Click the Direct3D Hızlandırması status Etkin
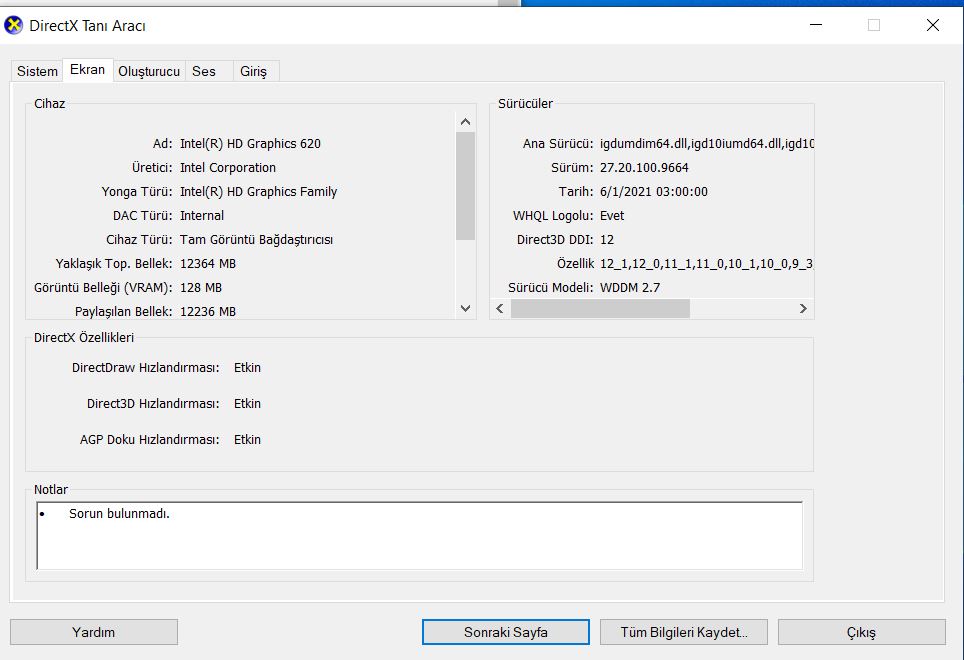964x660 pixels. pyautogui.click(x=247, y=404)
